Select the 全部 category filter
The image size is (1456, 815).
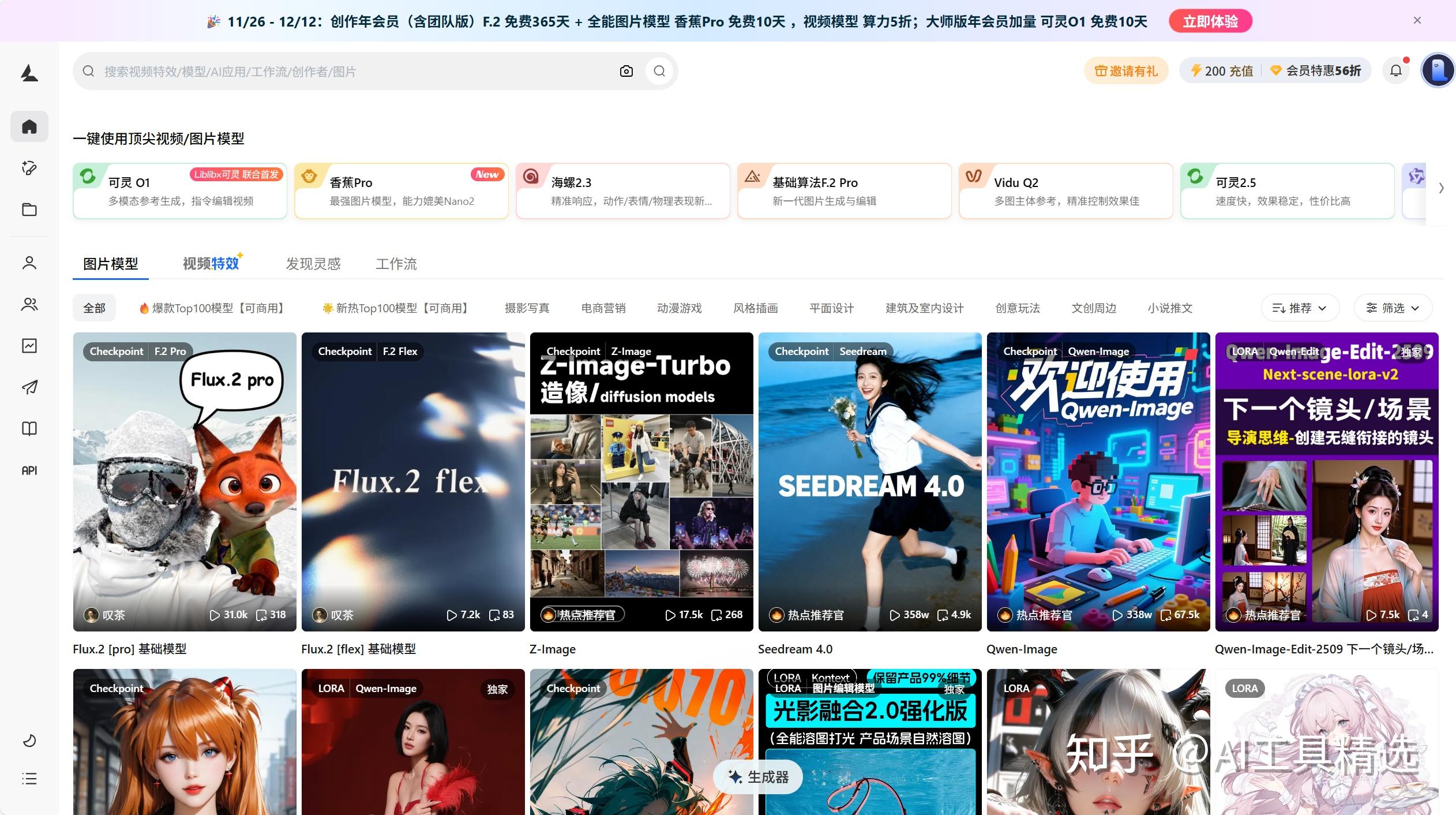(x=94, y=308)
